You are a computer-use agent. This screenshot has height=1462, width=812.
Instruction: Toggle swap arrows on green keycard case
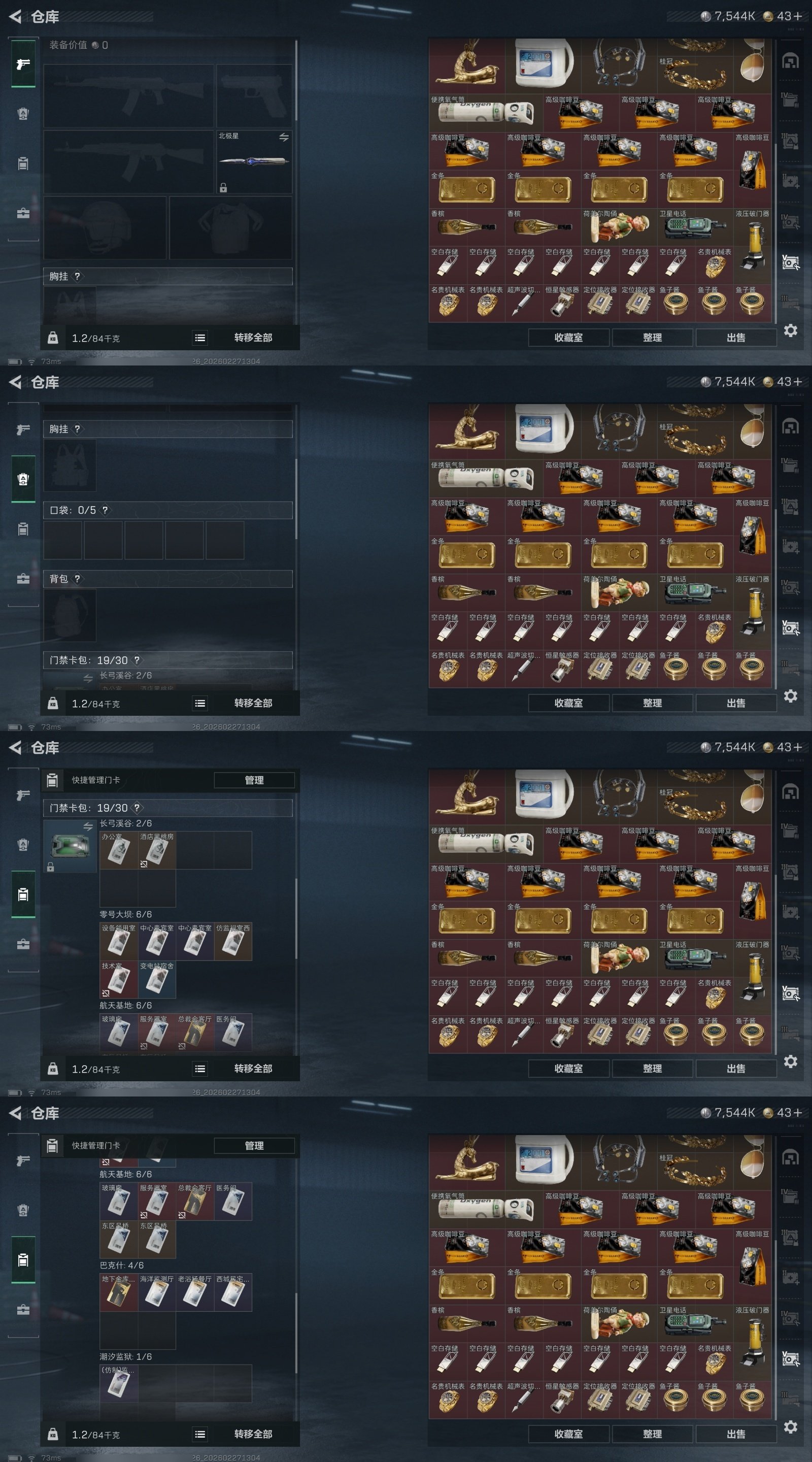pos(88,826)
